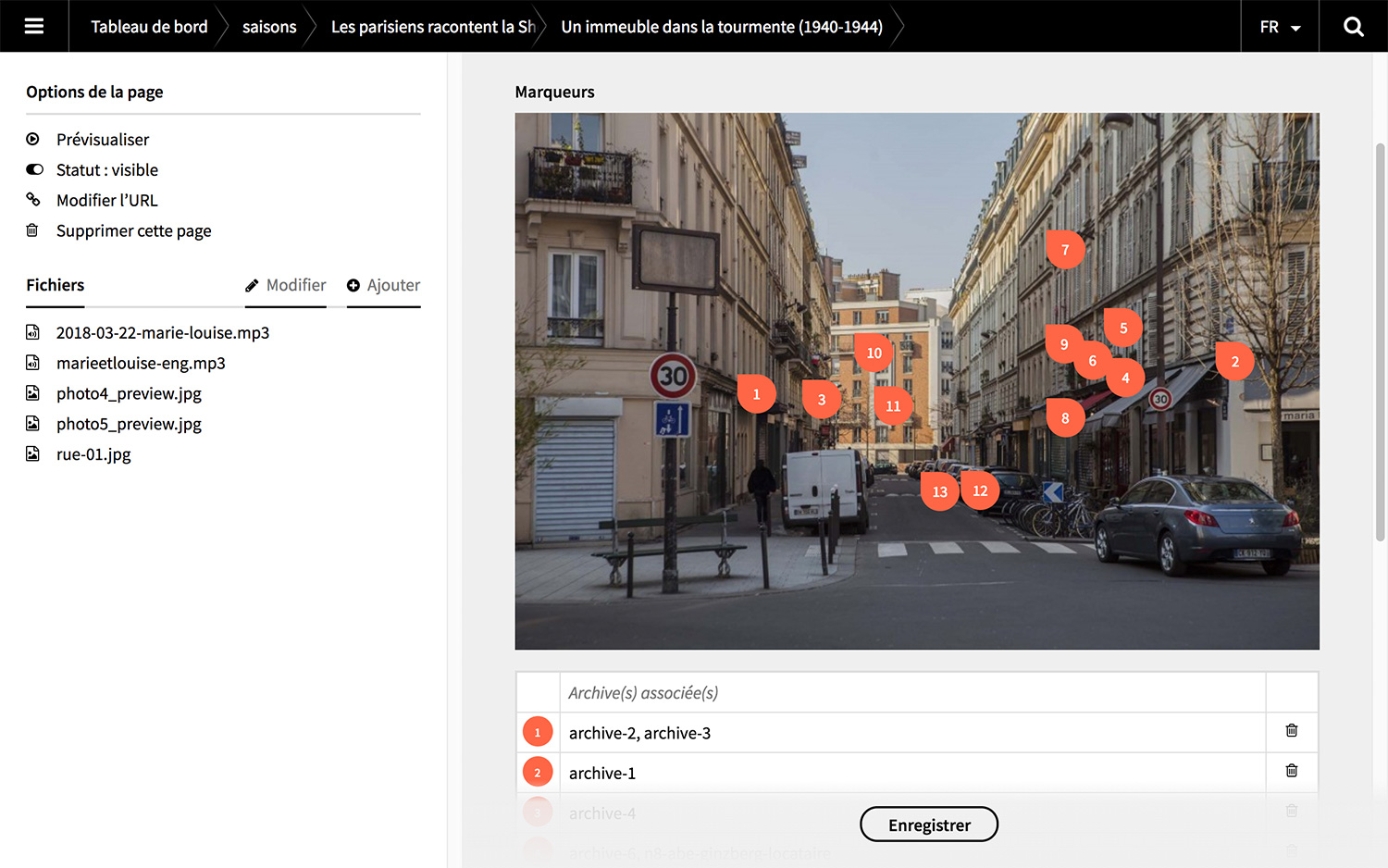Viewport: 1388px width, 868px height.
Task: Click the archive-2, archive-3 field
Action: (x=912, y=733)
